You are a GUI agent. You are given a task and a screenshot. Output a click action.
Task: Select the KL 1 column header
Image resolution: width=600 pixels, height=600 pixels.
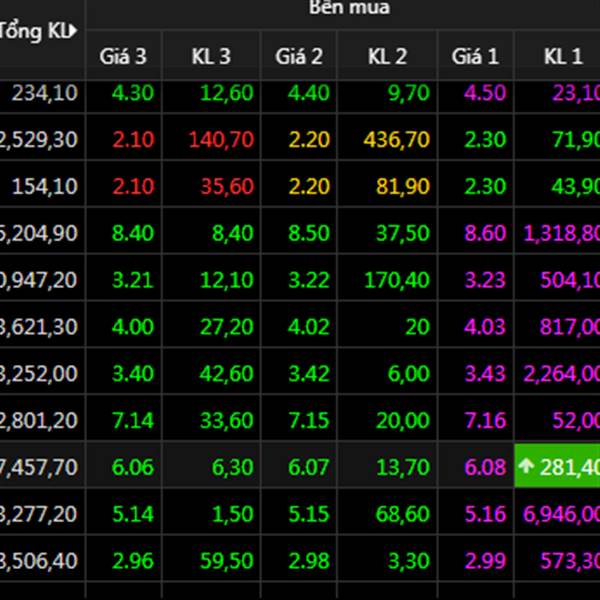pyautogui.click(x=563, y=56)
